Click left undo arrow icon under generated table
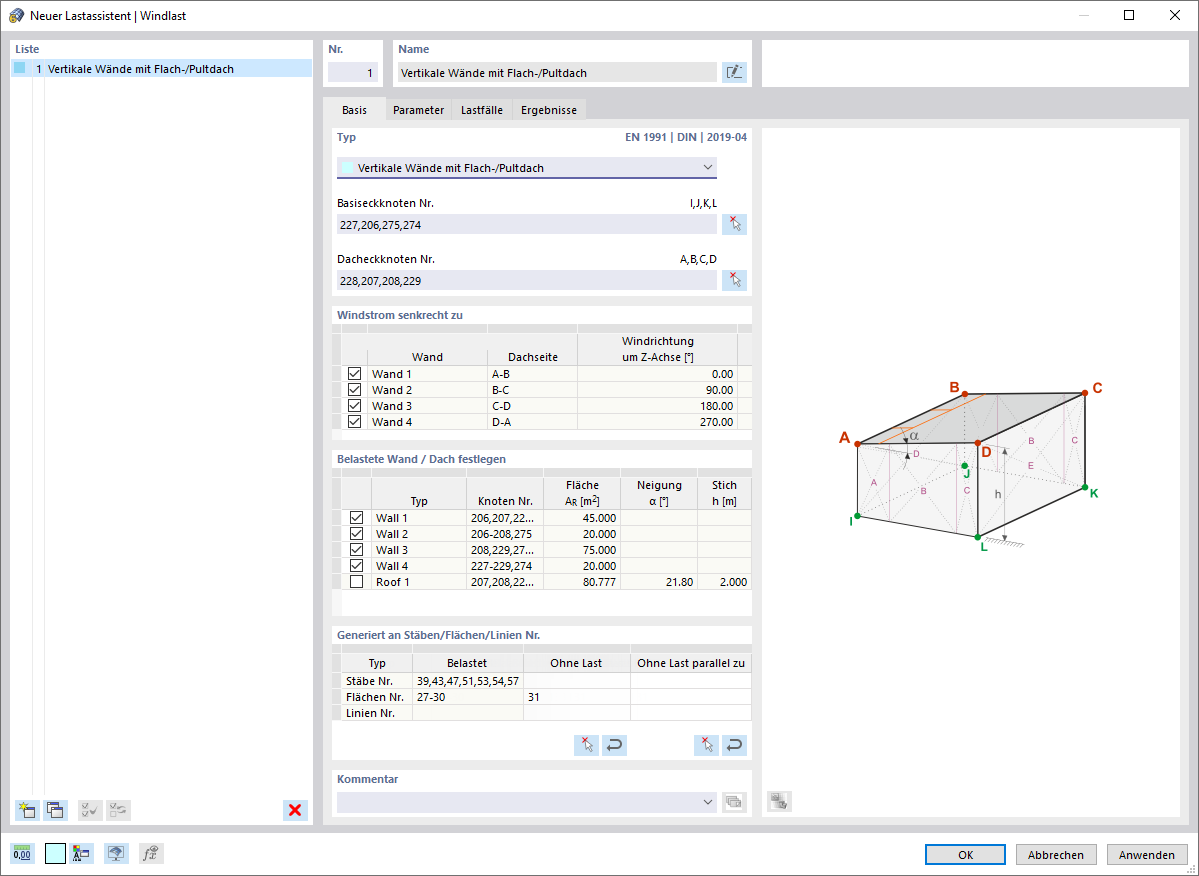 coord(614,745)
